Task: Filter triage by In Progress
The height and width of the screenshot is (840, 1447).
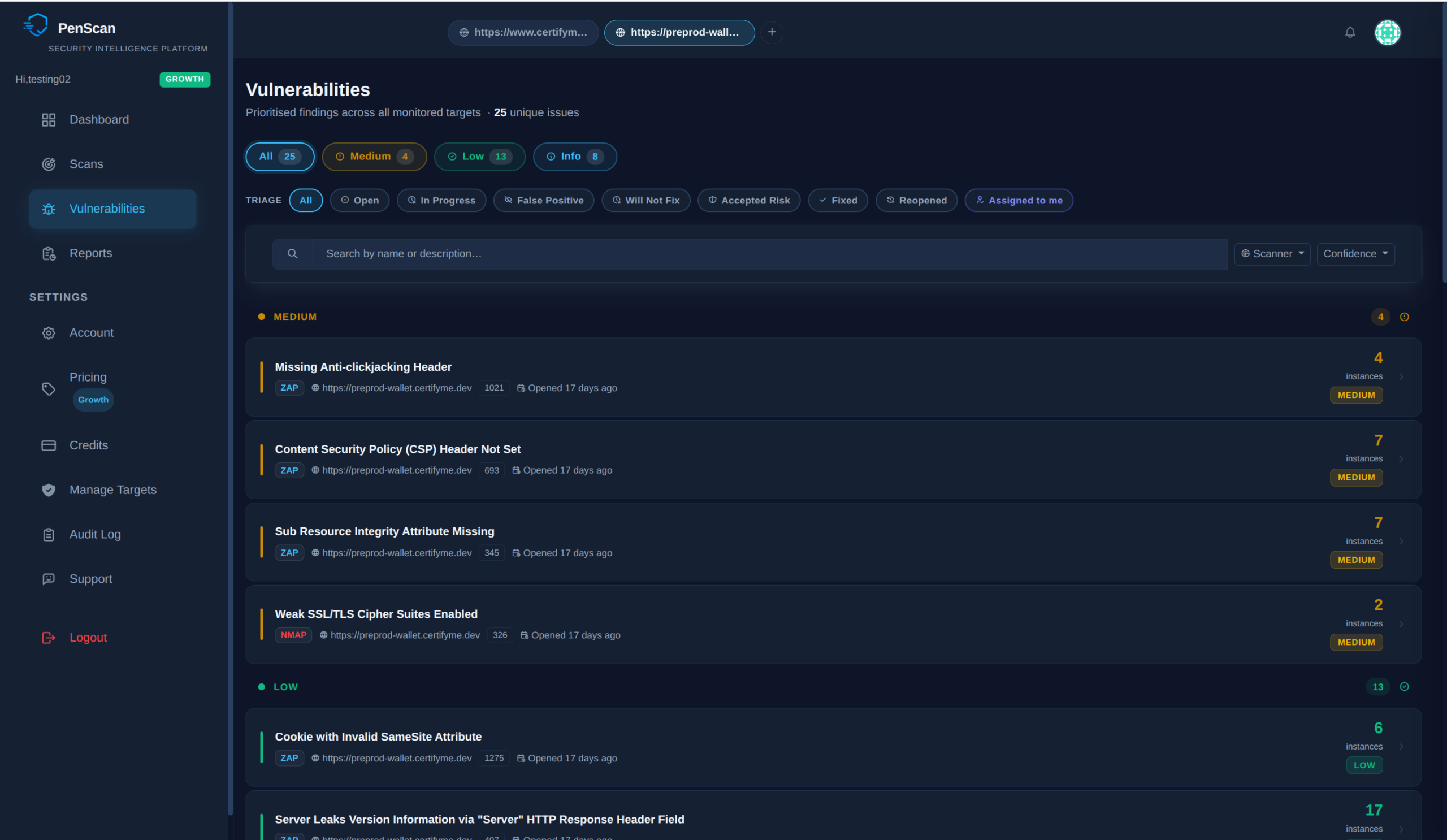Action: 441,200
